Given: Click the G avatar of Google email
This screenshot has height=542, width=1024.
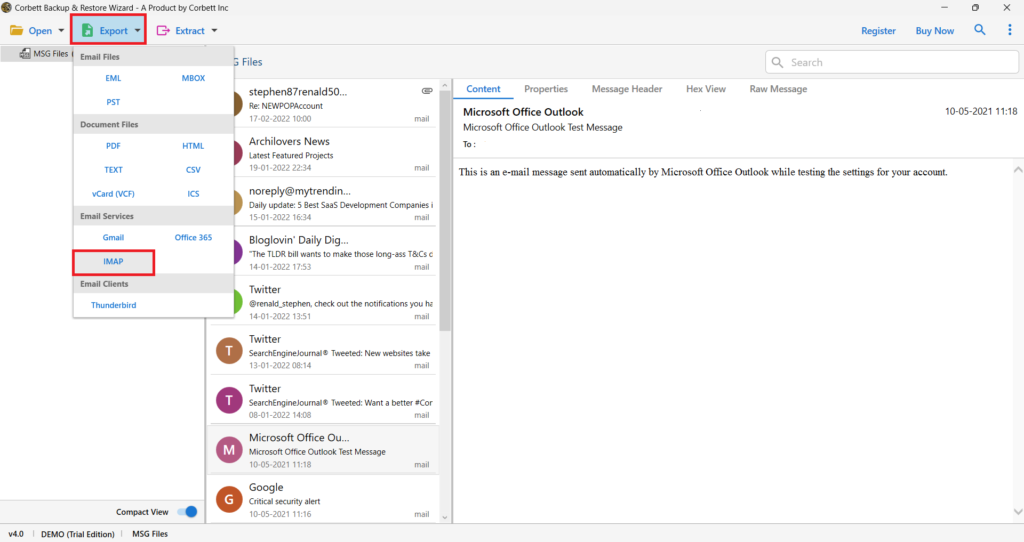Looking at the screenshot, I should (229, 499).
